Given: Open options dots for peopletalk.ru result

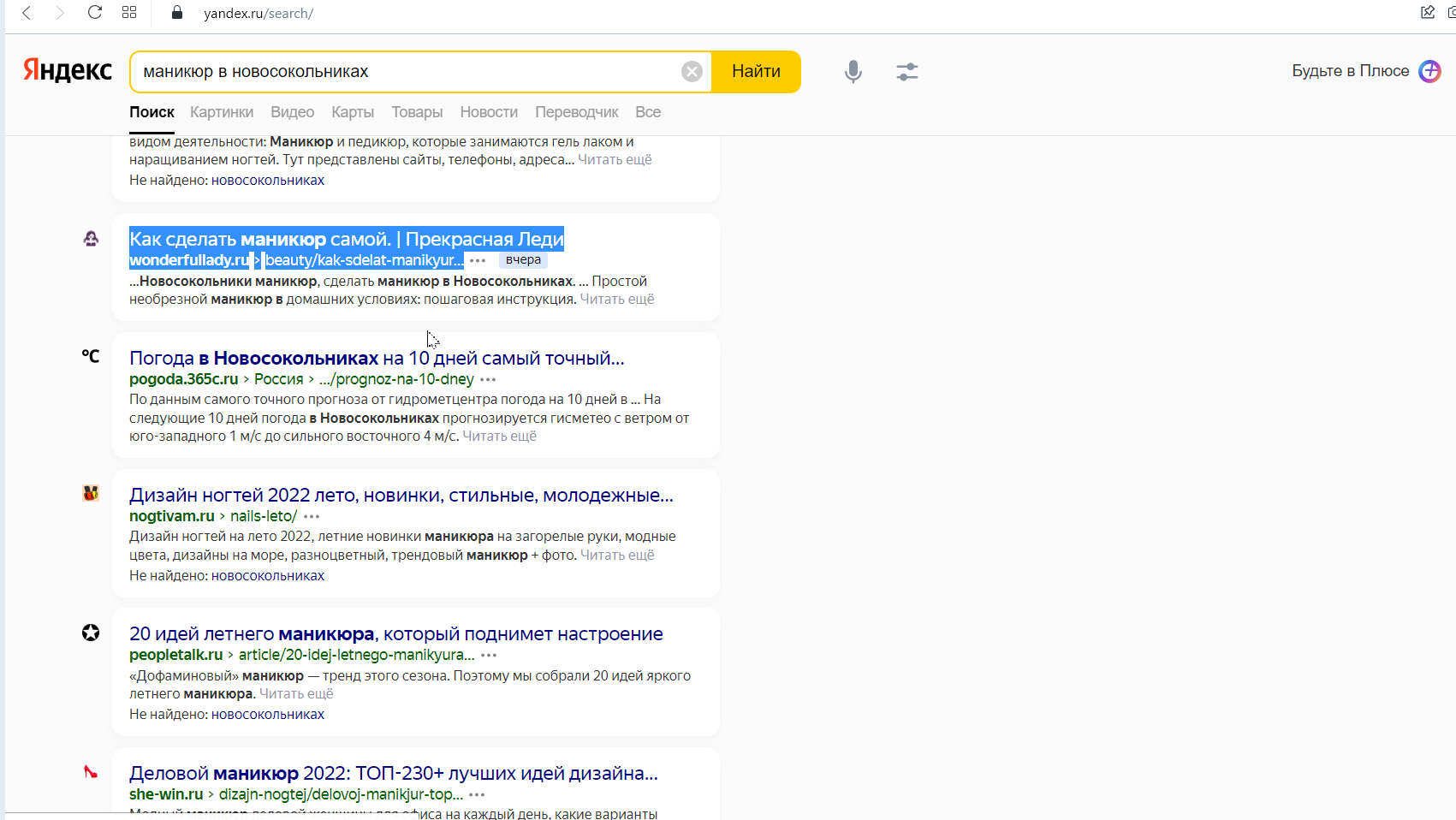Looking at the screenshot, I should (x=489, y=655).
